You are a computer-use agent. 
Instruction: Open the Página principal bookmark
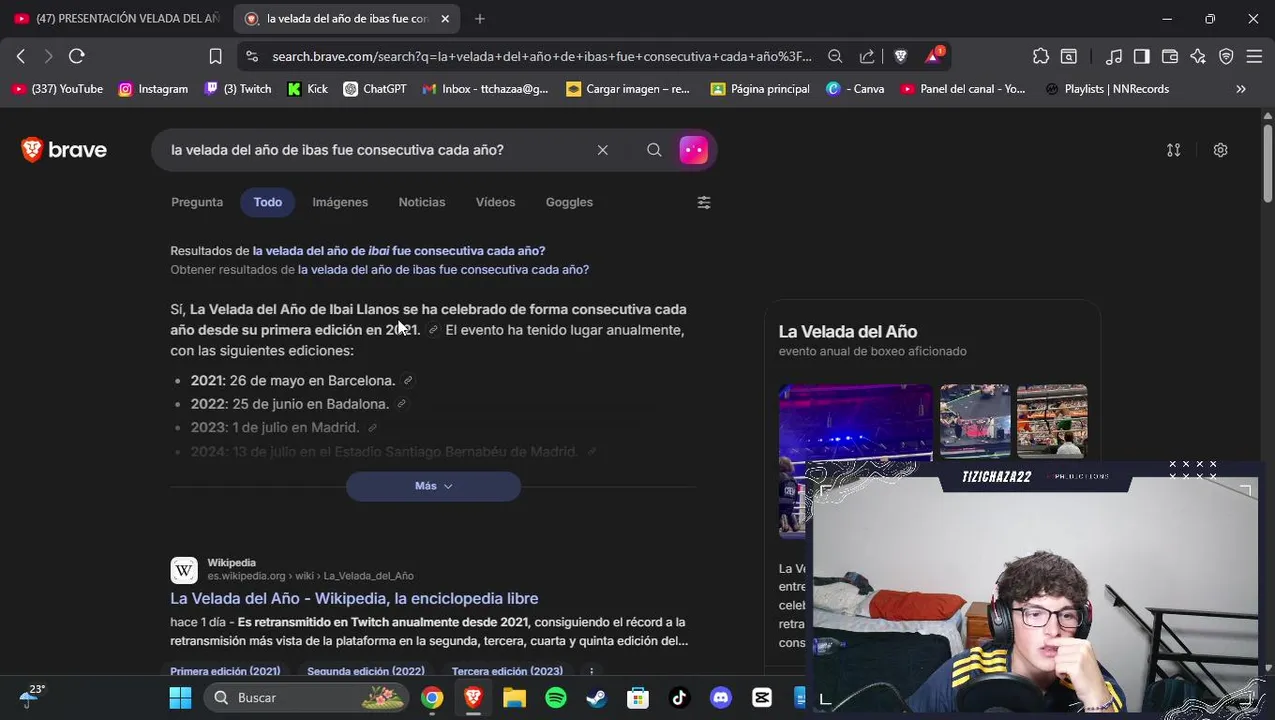coord(760,89)
